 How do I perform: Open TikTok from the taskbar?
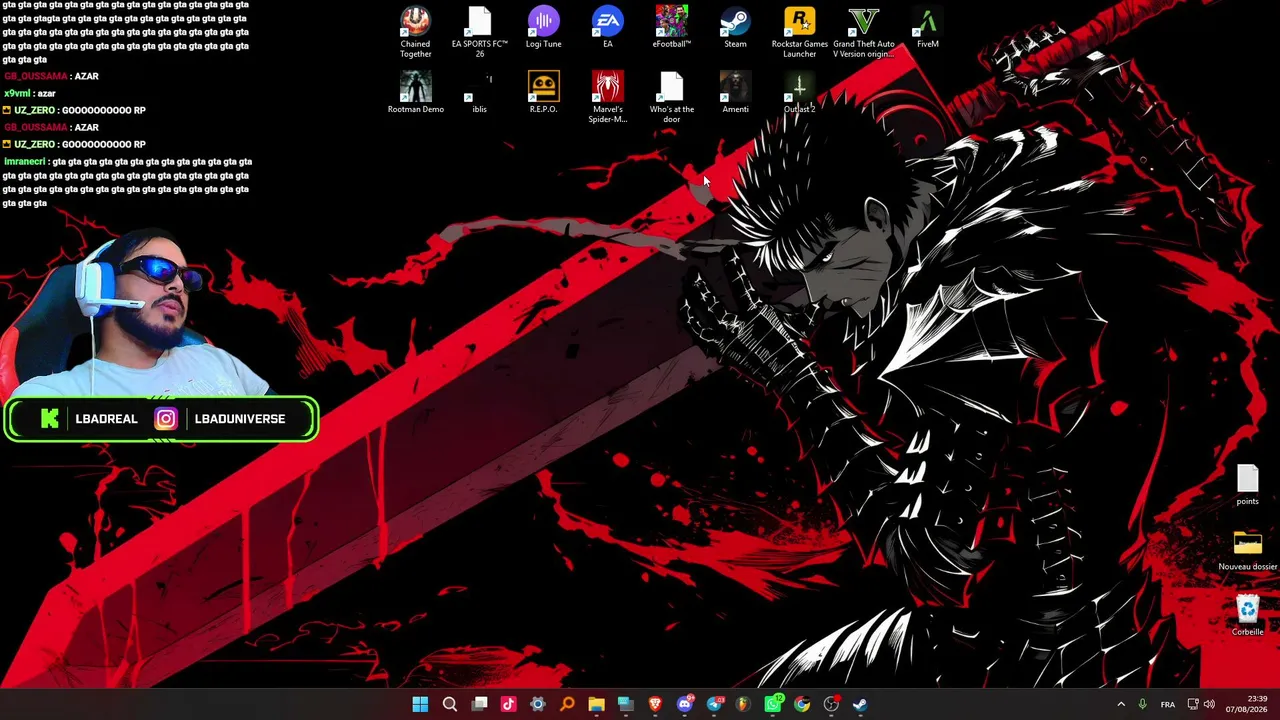509,704
